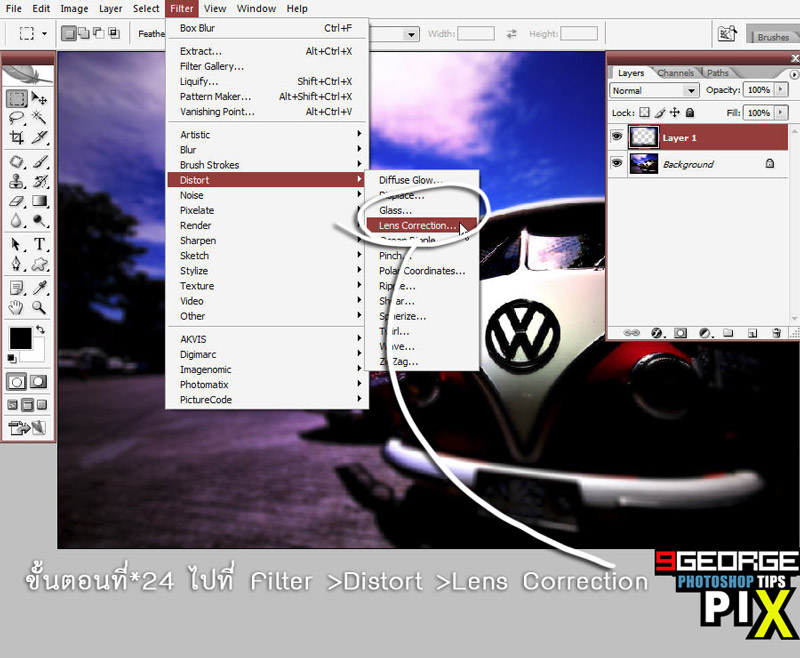Select the History Brush tool
800x658 pixels.
tap(39, 181)
